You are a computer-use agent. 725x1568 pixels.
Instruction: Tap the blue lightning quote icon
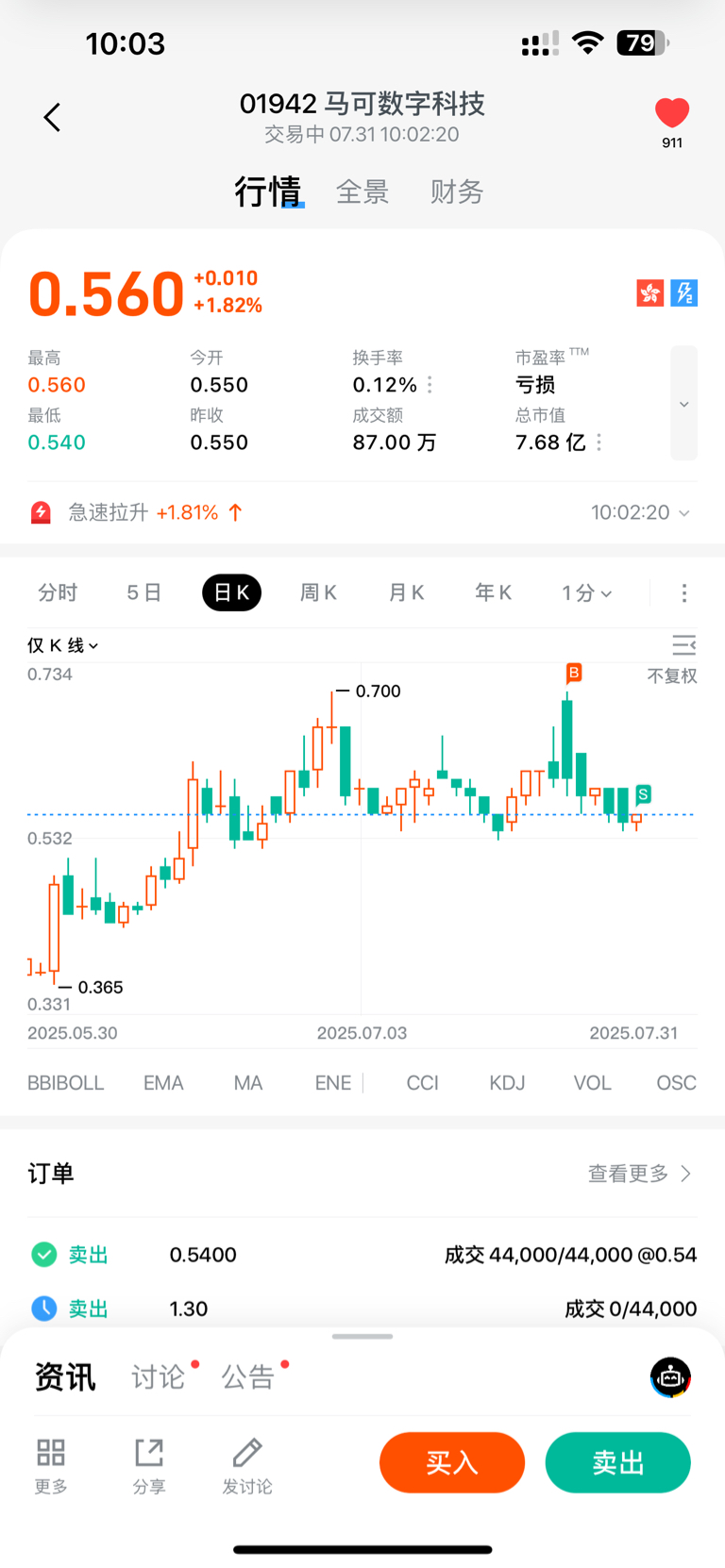(x=684, y=293)
